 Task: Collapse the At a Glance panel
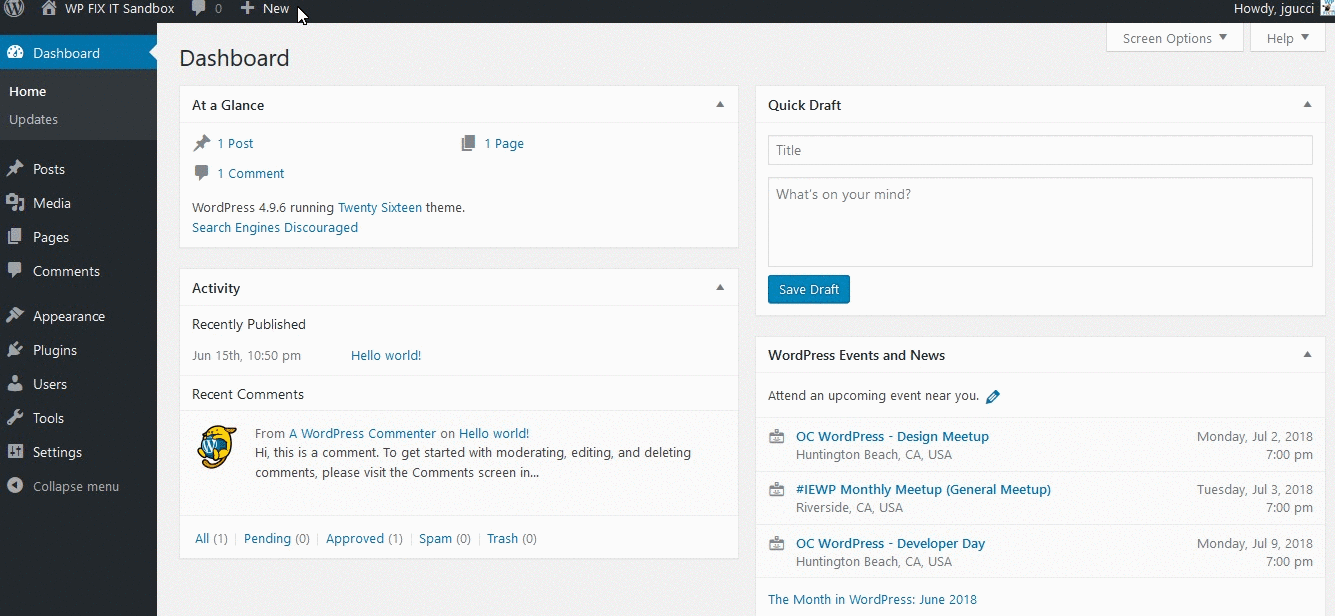(720, 105)
